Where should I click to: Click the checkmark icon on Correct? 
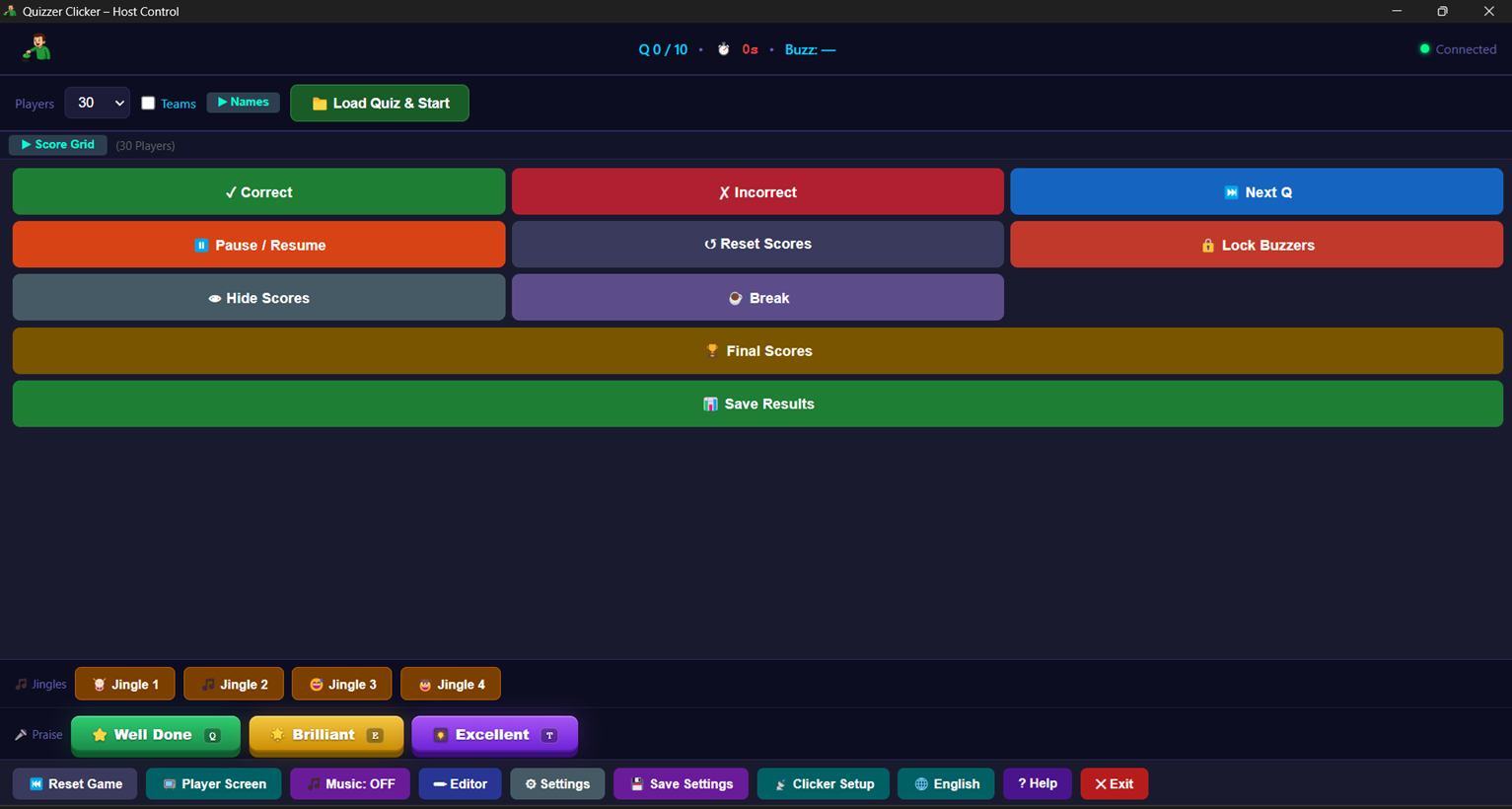[x=231, y=192]
